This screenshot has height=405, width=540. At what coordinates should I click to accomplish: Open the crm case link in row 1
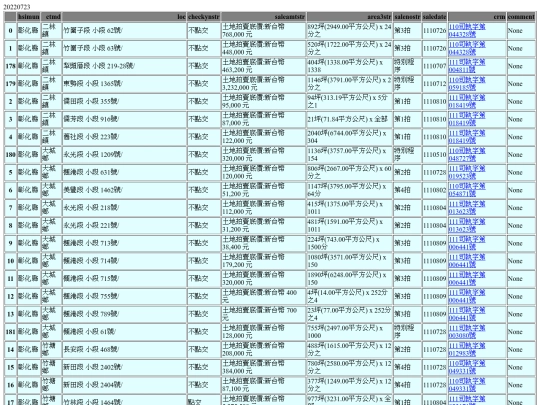pos(467,48)
